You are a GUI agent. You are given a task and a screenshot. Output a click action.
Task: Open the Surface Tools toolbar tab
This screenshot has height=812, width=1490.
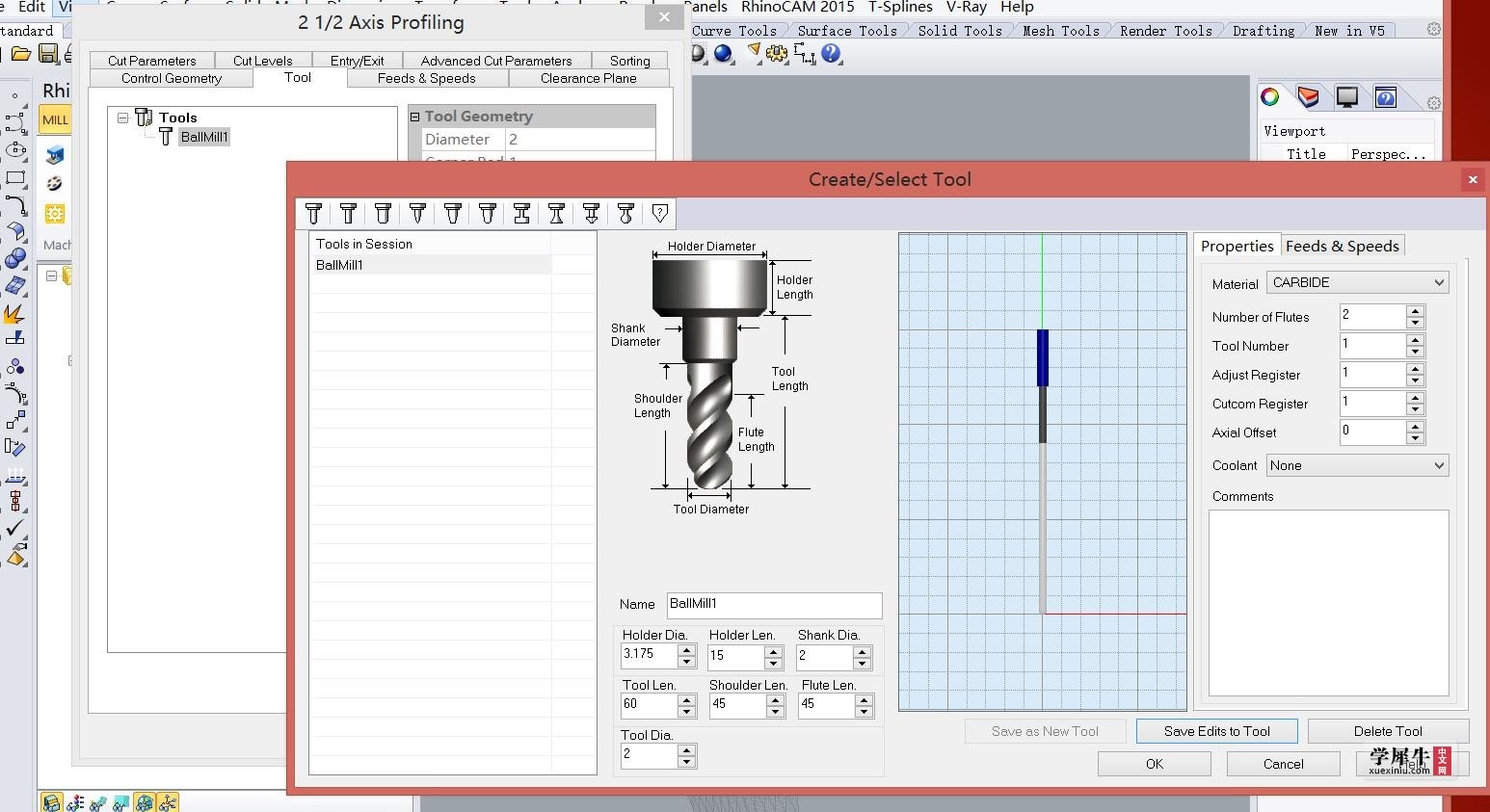[847, 31]
